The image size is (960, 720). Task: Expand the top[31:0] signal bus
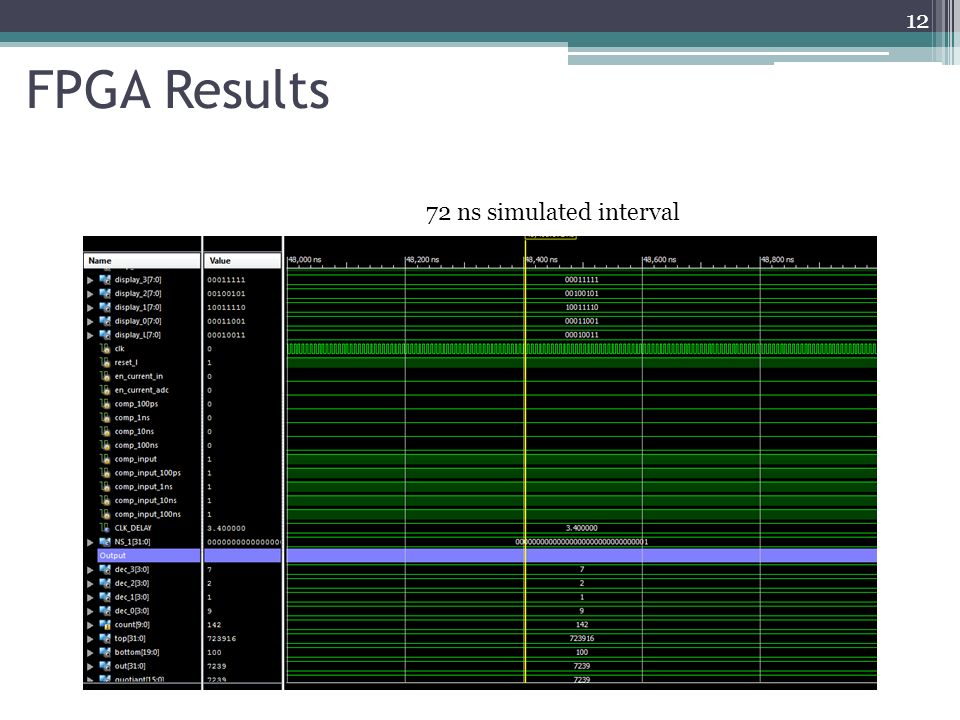(x=91, y=639)
